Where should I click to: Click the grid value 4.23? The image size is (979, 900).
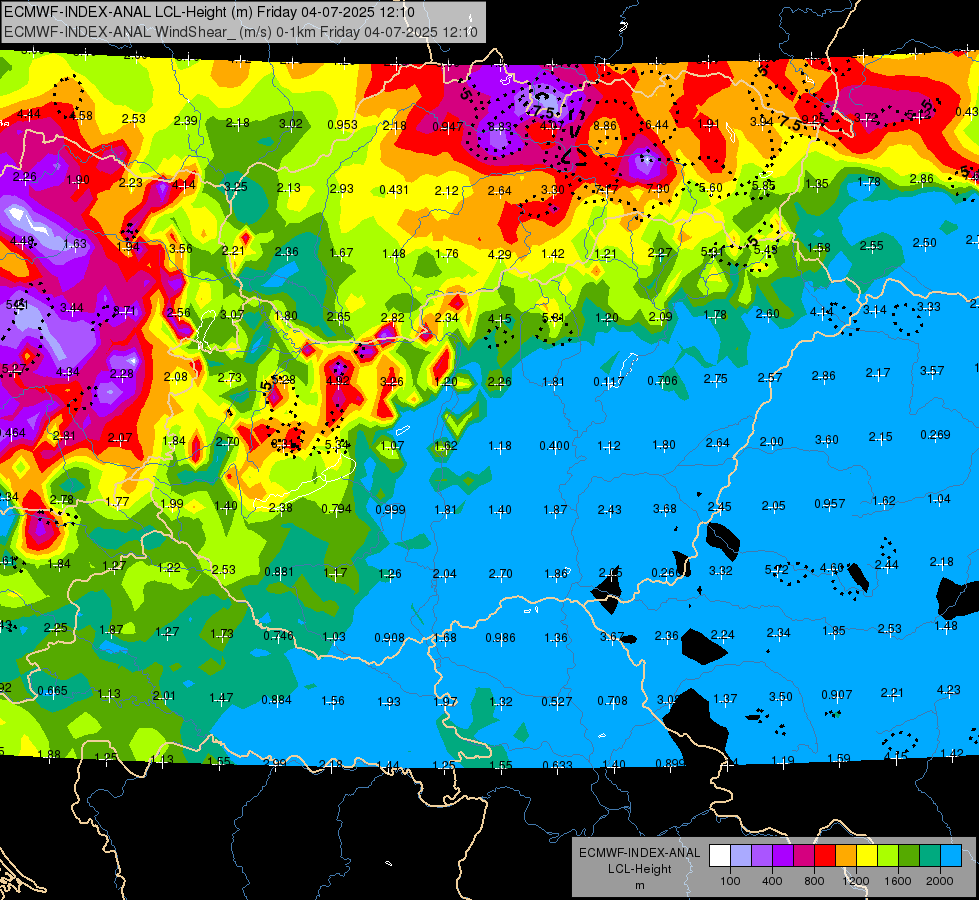click(x=949, y=690)
